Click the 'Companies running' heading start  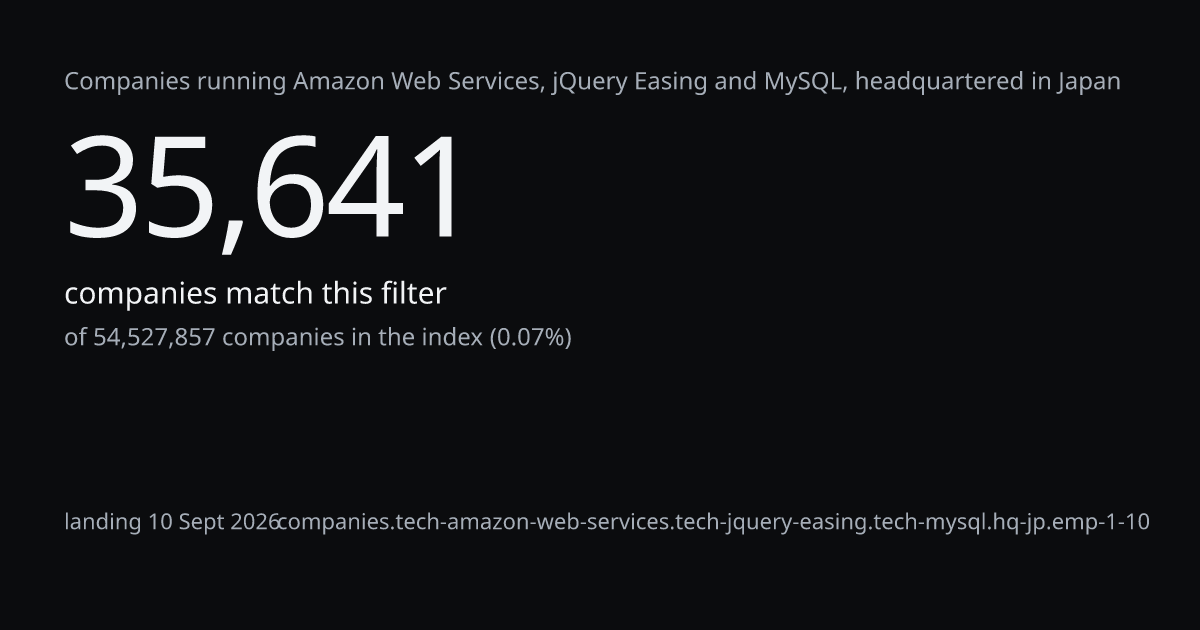coord(176,83)
